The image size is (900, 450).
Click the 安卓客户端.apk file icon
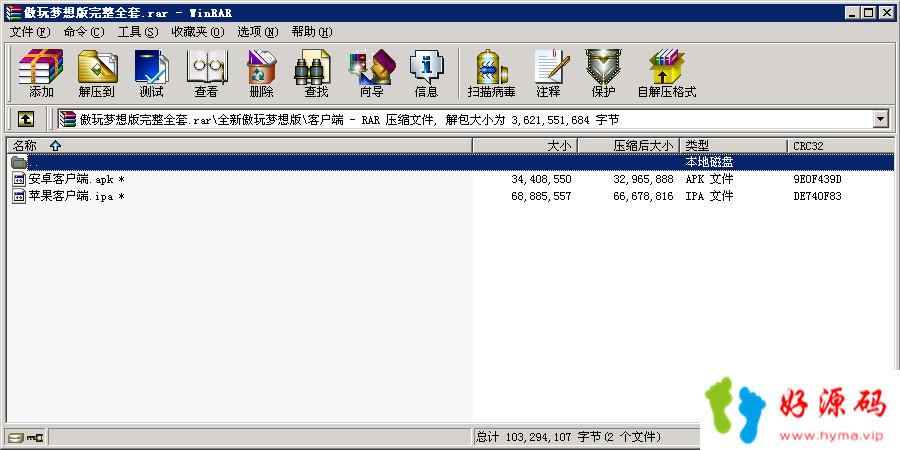click(19, 180)
